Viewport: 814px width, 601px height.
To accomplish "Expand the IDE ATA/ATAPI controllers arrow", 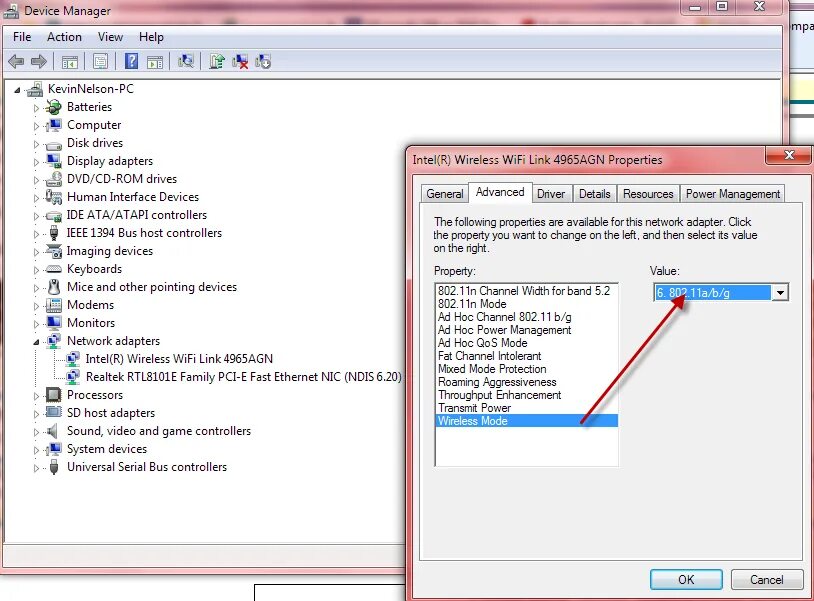I will (36, 216).
